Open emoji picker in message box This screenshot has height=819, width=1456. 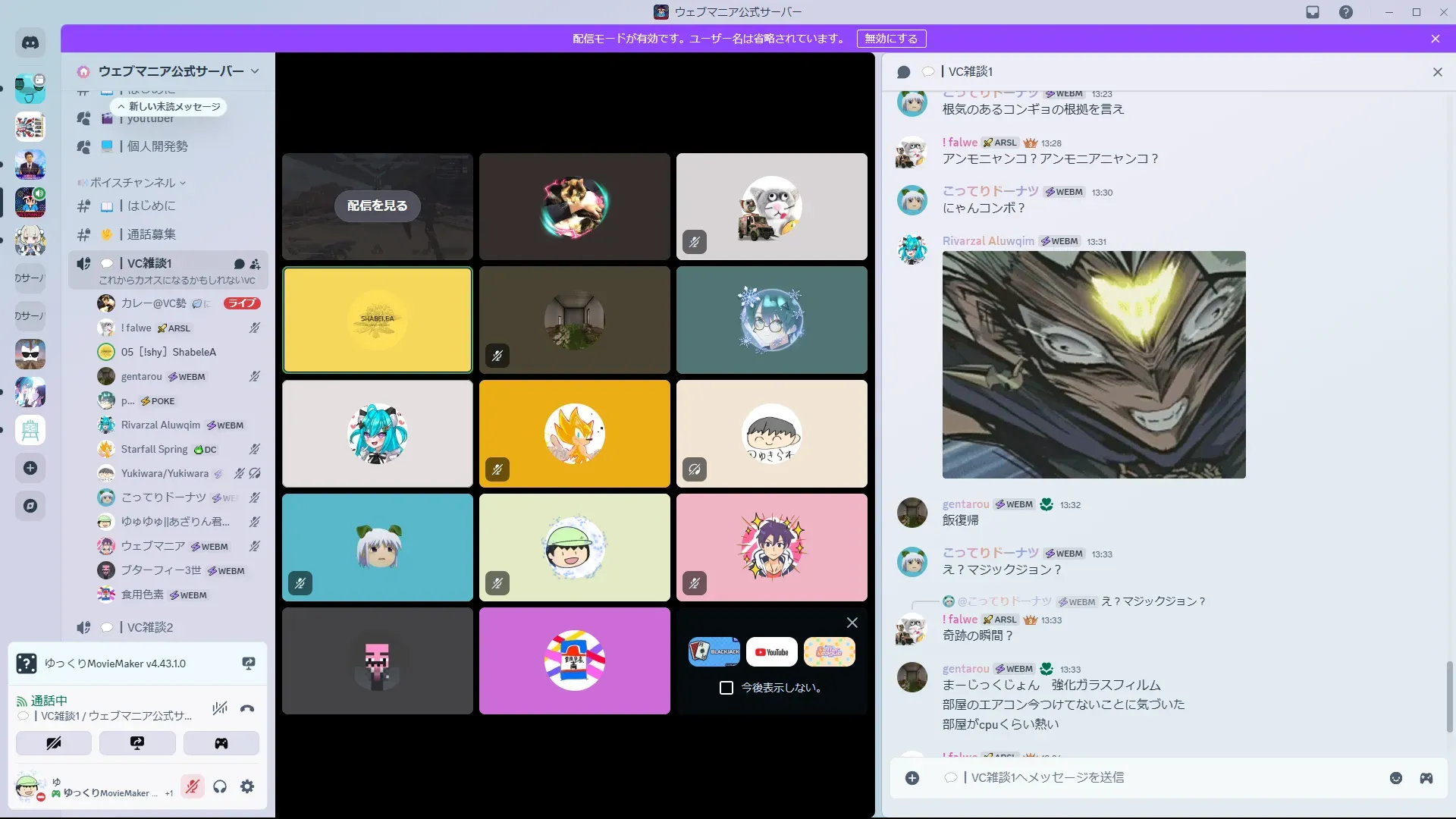click(1395, 778)
